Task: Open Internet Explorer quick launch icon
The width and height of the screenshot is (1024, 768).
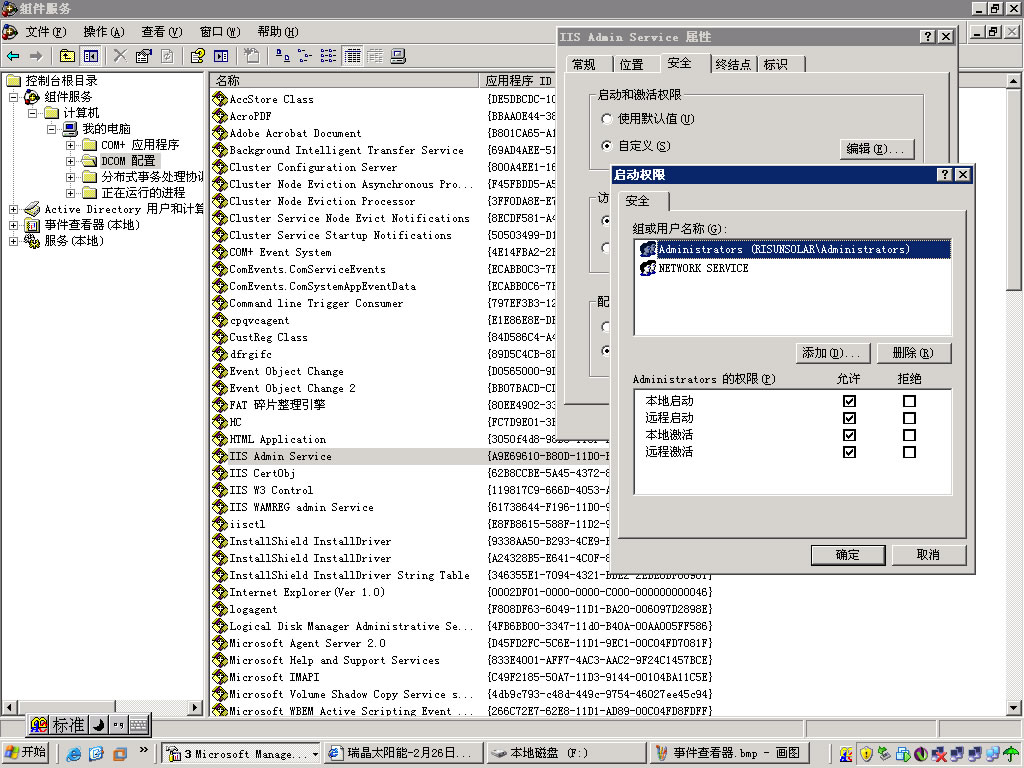Action: 74,754
